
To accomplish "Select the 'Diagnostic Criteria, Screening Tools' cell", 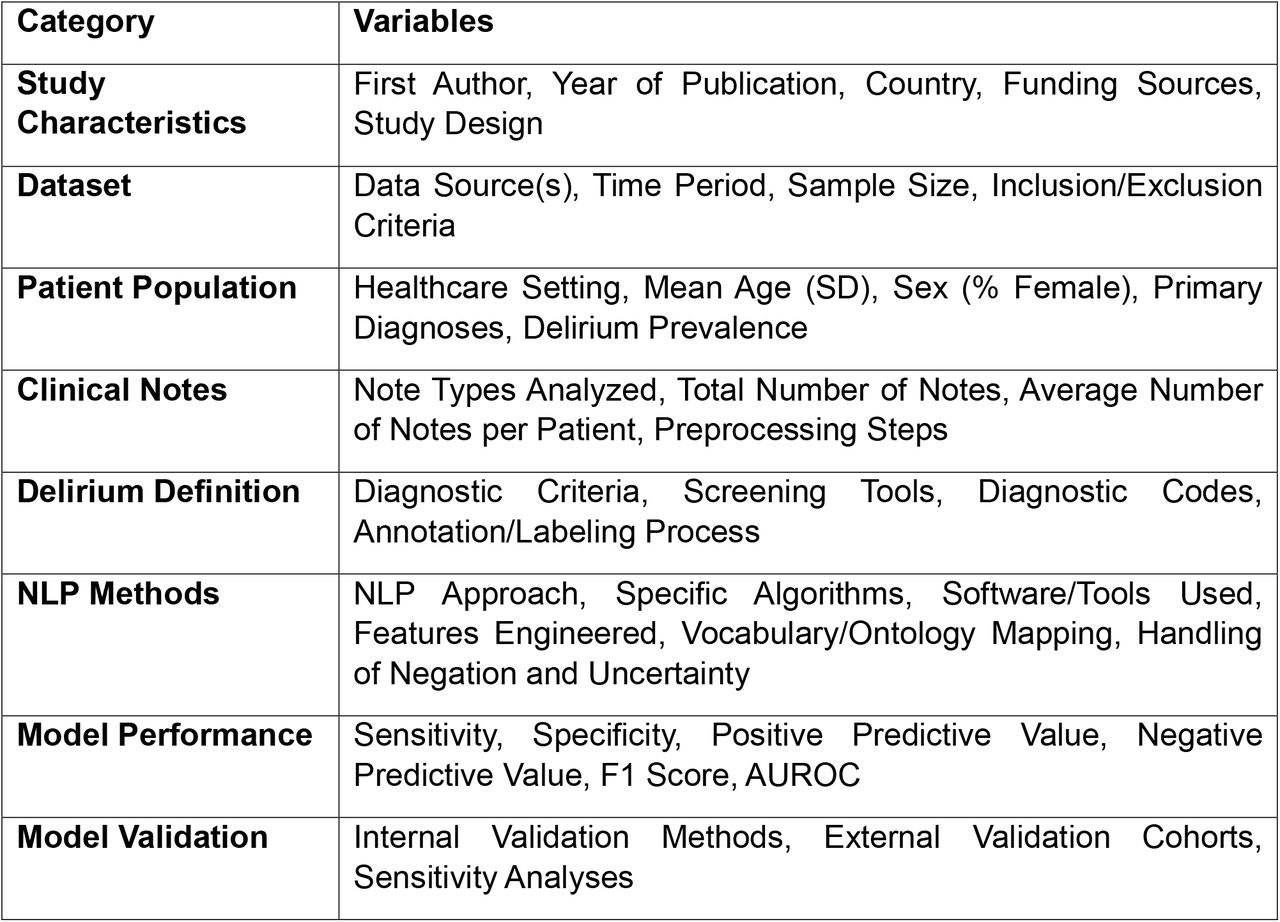I will coord(808,511).
